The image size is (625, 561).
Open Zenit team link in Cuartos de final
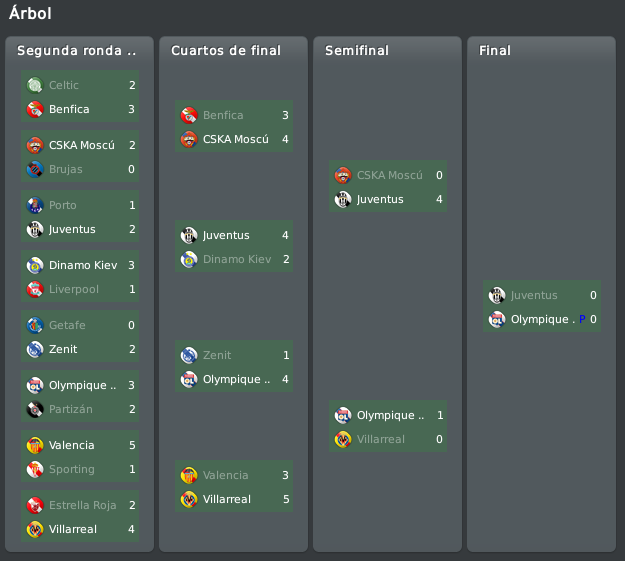pyautogui.click(x=217, y=355)
